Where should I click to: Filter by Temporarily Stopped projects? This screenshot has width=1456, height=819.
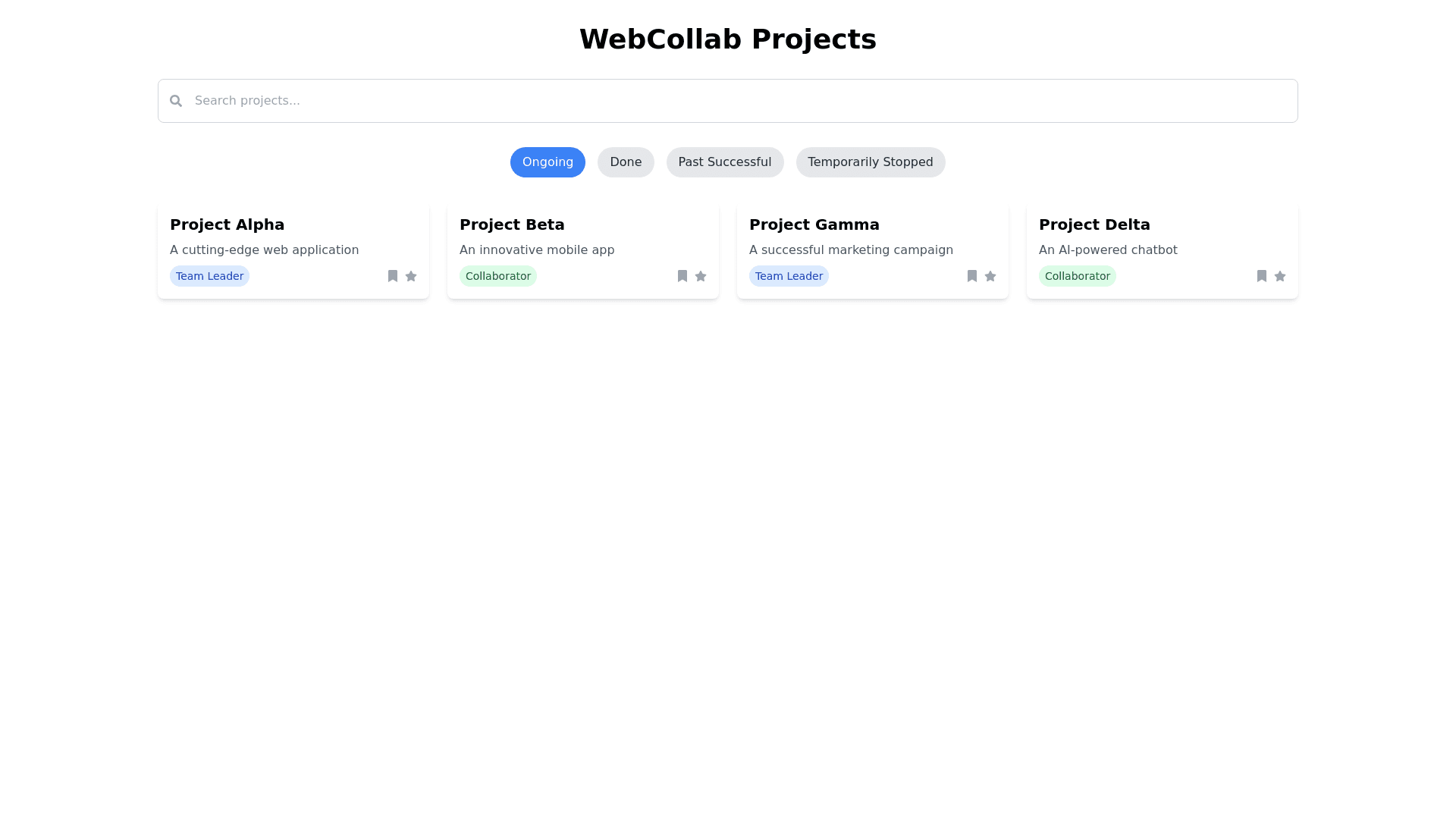point(871,162)
